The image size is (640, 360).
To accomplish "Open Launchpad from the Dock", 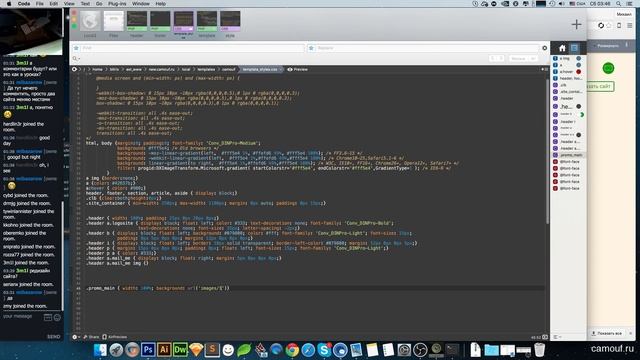I will (x=116, y=350).
